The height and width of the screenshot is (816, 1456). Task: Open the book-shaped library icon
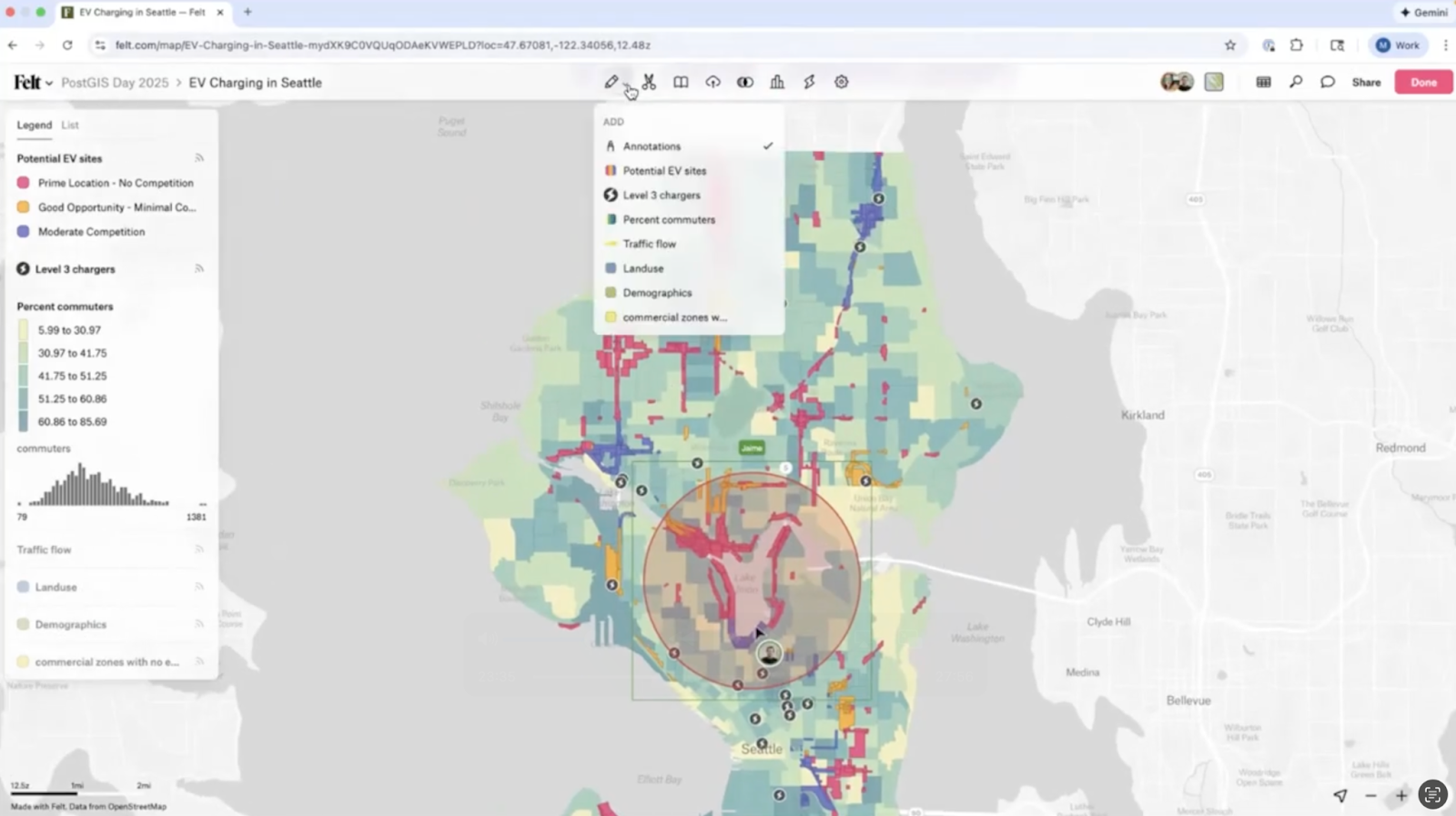(681, 82)
